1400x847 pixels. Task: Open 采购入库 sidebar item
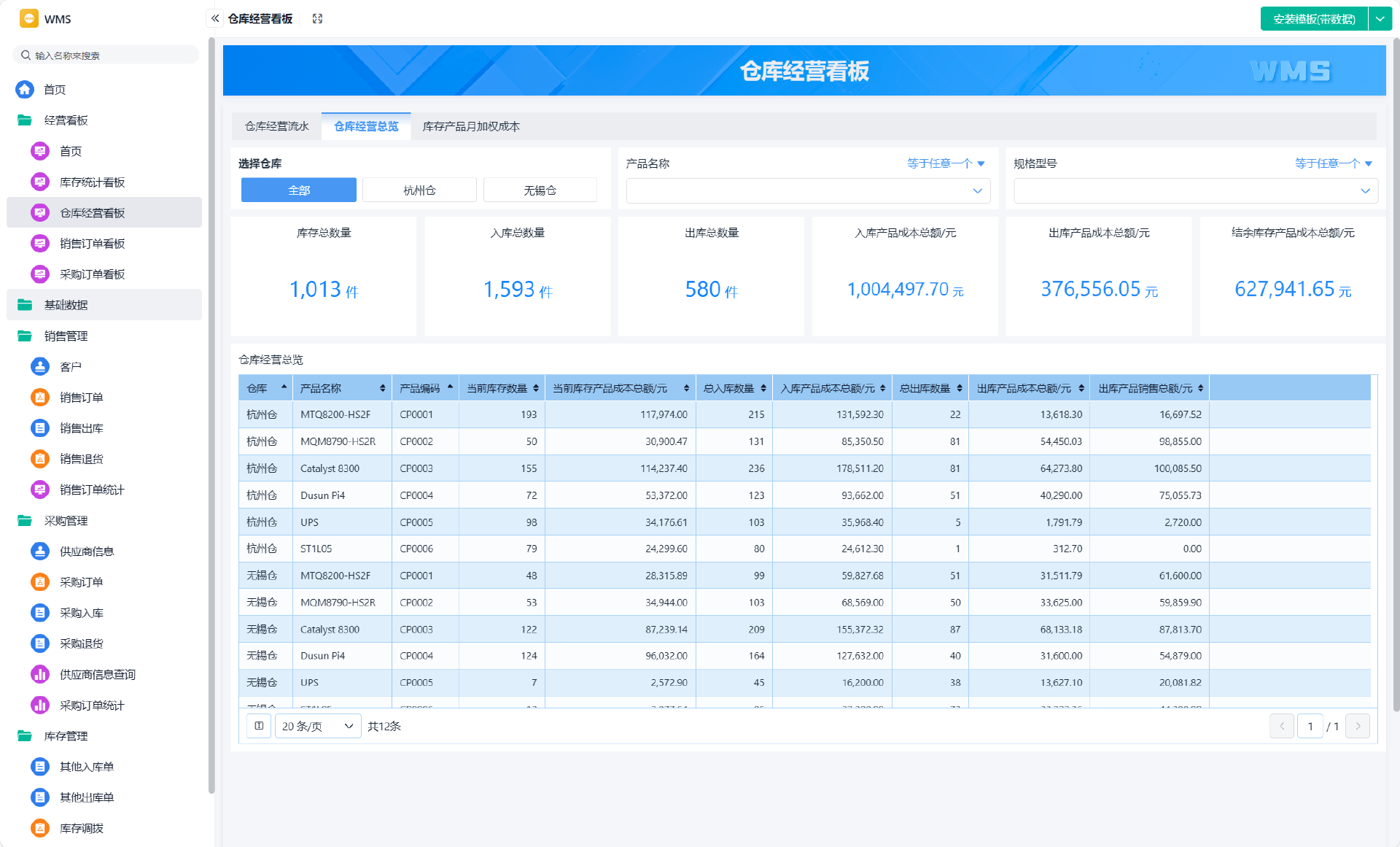click(81, 613)
